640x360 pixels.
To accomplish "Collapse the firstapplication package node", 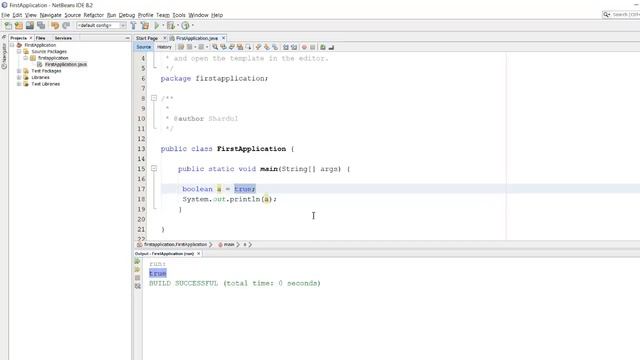I will click(25, 58).
